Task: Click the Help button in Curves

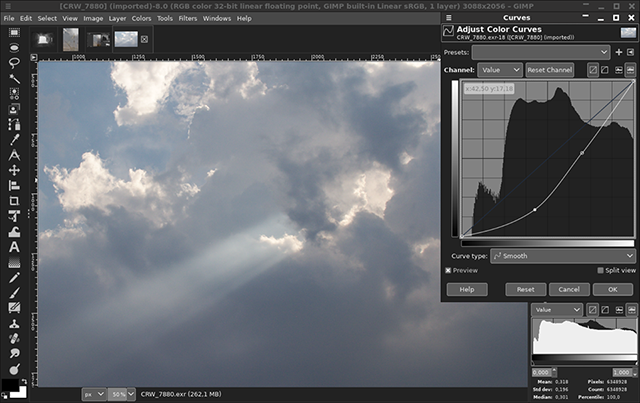Action: (x=467, y=289)
